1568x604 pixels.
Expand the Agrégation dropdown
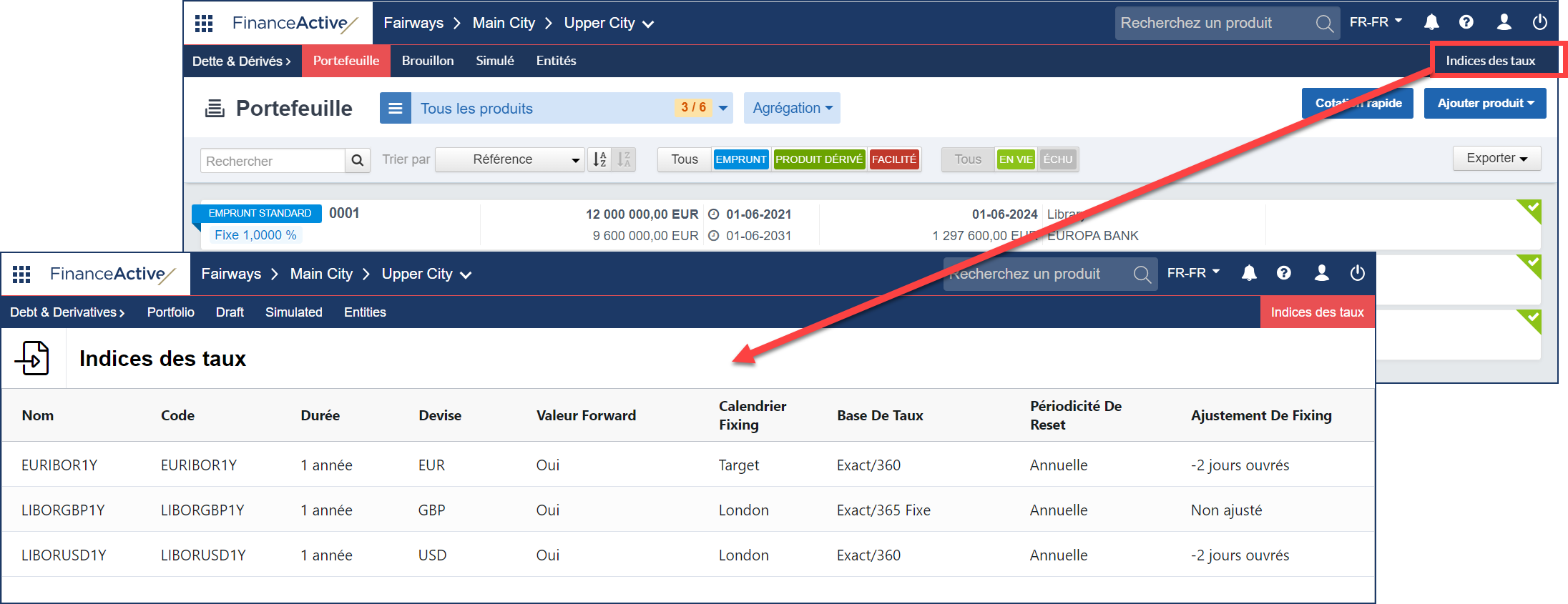pos(792,108)
